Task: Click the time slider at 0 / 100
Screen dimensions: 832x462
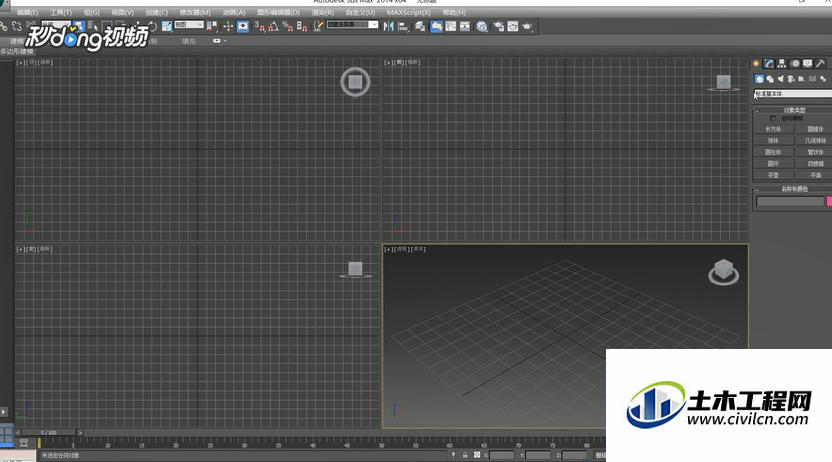Action: (x=48, y=433)
